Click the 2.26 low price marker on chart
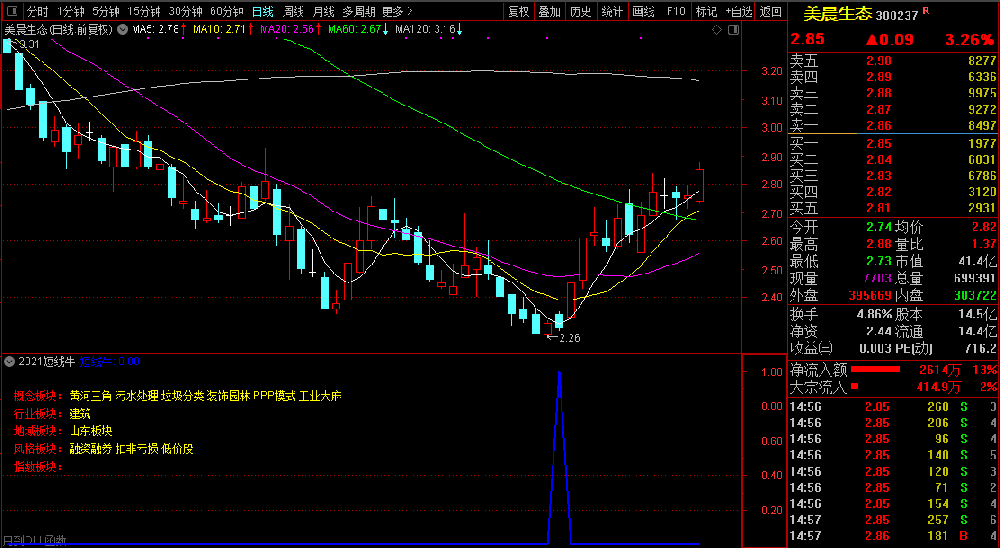Screen dimensions: 1000x548 (x=570, y=338)
